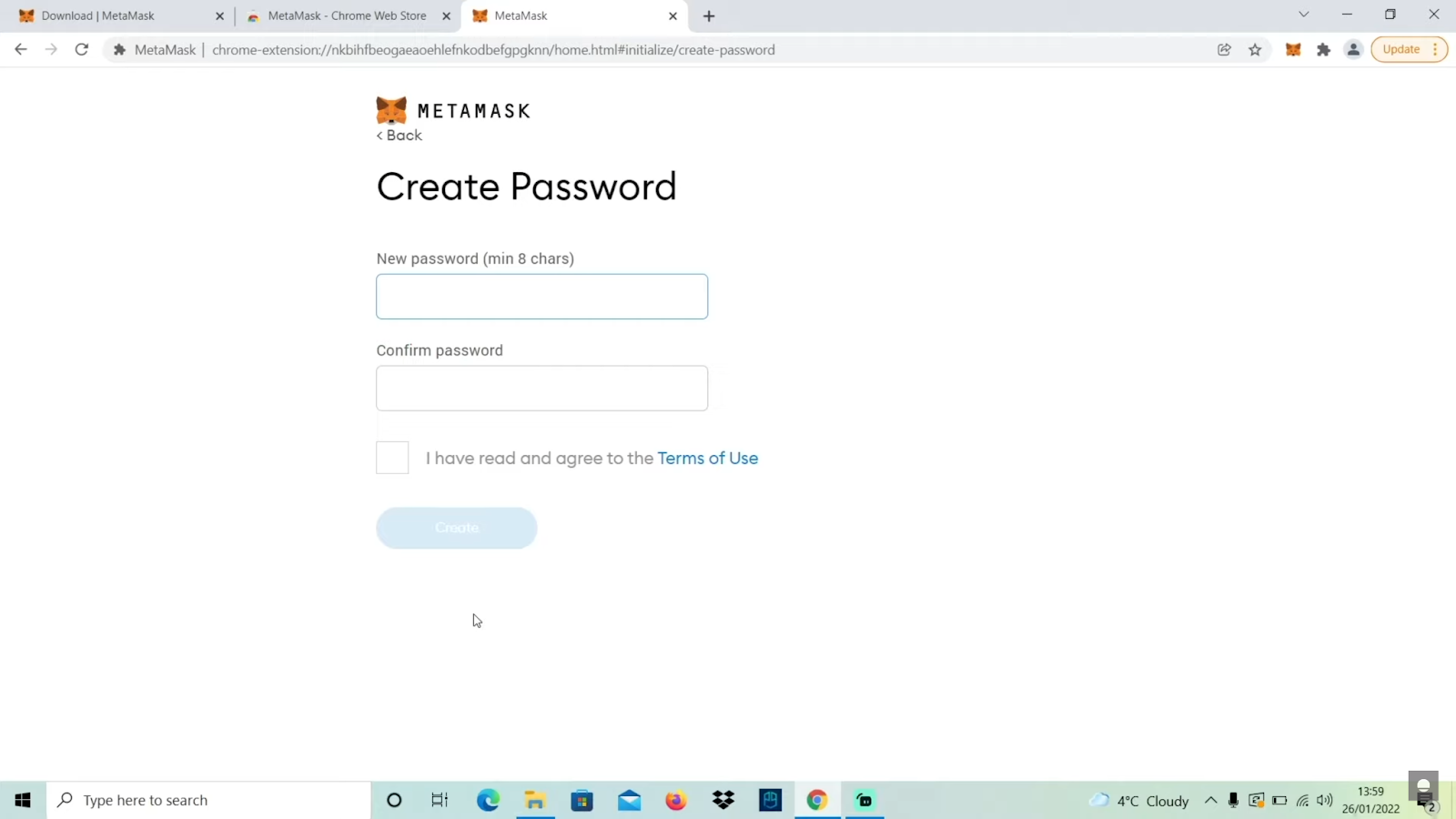Image resolution: width=1456 pixels, height=819 pixels.
Task: Open the Chrome profile avatar icon
Action: pos(1354,50)
